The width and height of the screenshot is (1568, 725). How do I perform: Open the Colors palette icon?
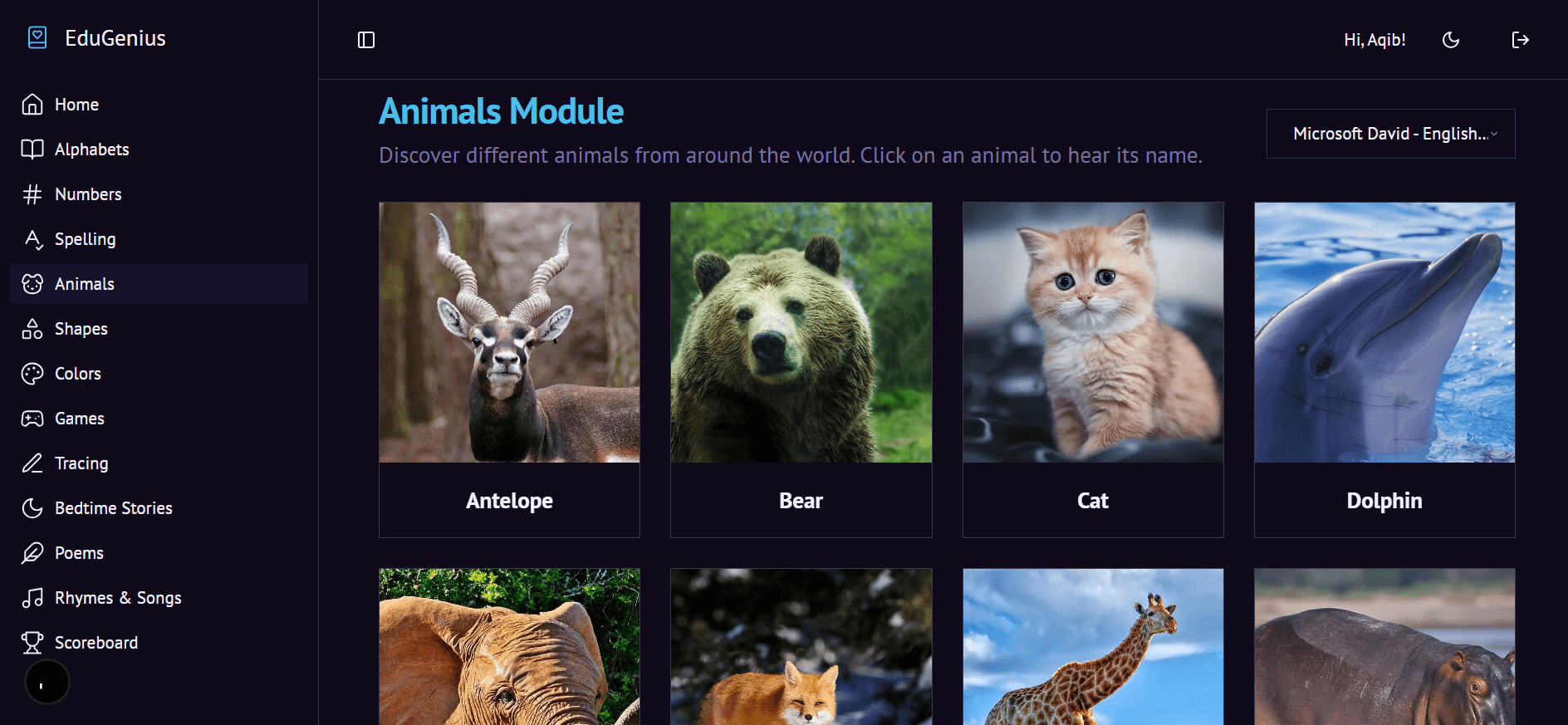tap(32, 374)
